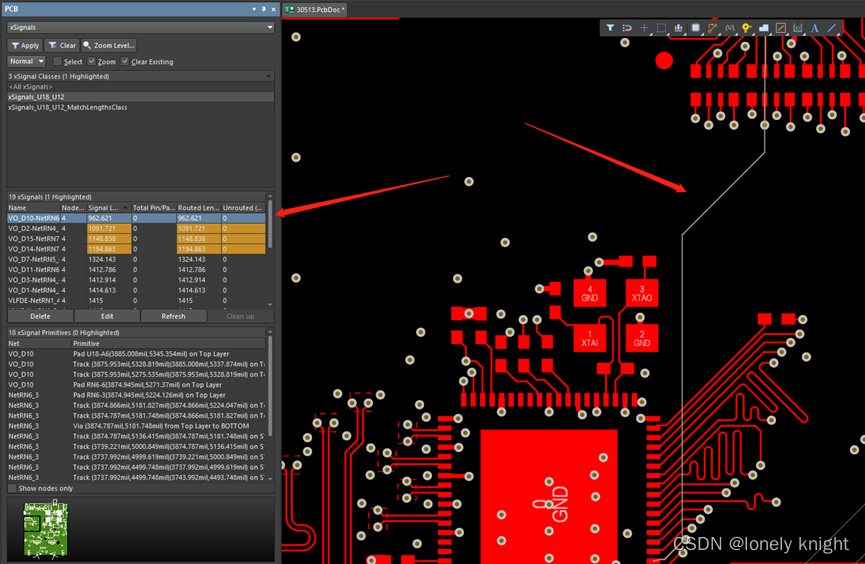This screenshot has height=564, width=865.
Task: Collapse the xSignal Classes section
Action: coord(269,76)
